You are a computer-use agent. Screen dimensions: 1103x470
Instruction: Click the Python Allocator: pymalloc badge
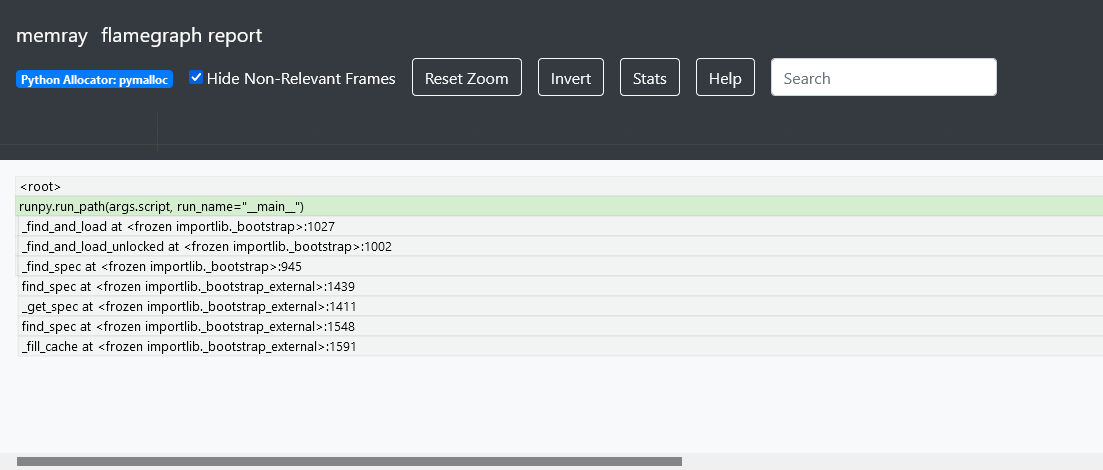pos(95,79)
